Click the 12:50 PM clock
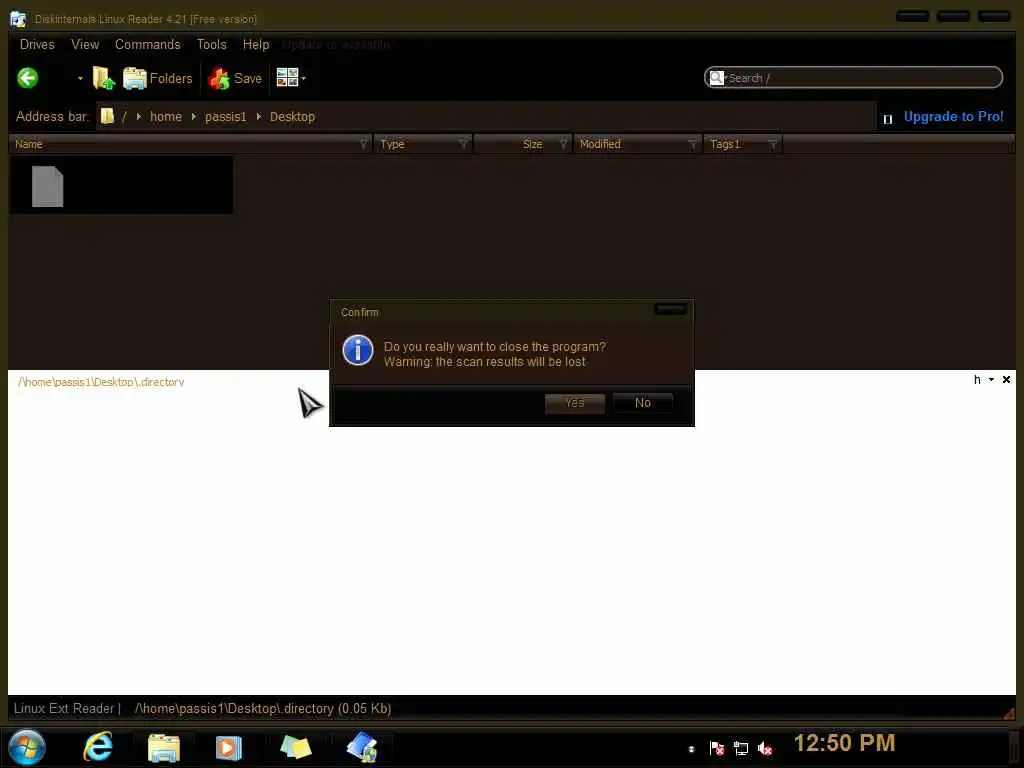This screenshot has width=1024, height=768. (844, 743)
